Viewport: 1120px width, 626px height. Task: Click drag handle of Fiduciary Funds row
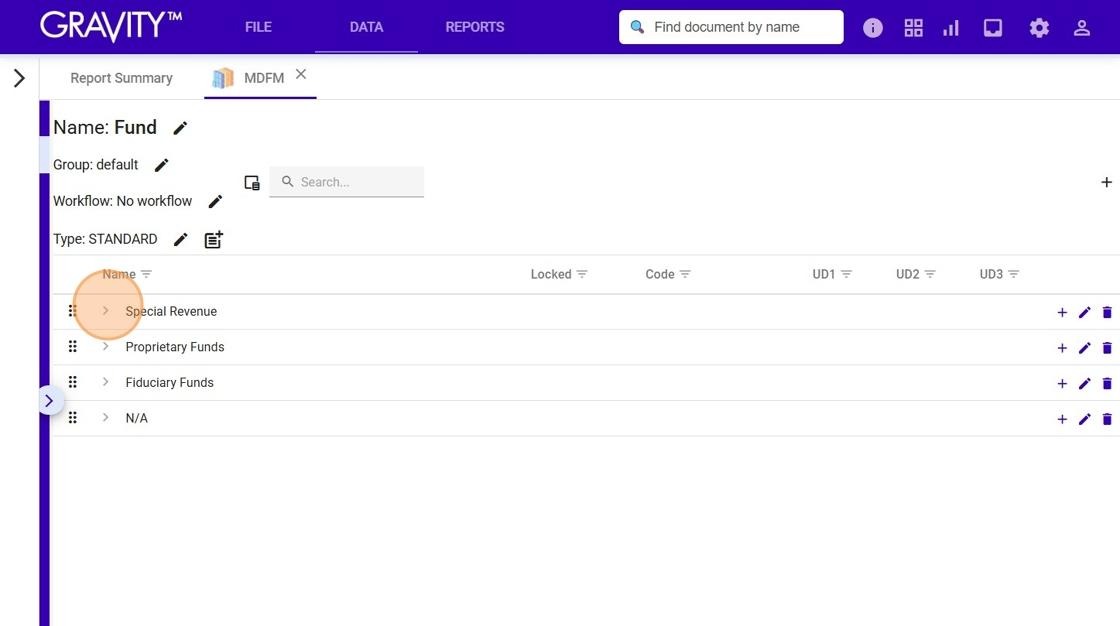tap(72, 382)
